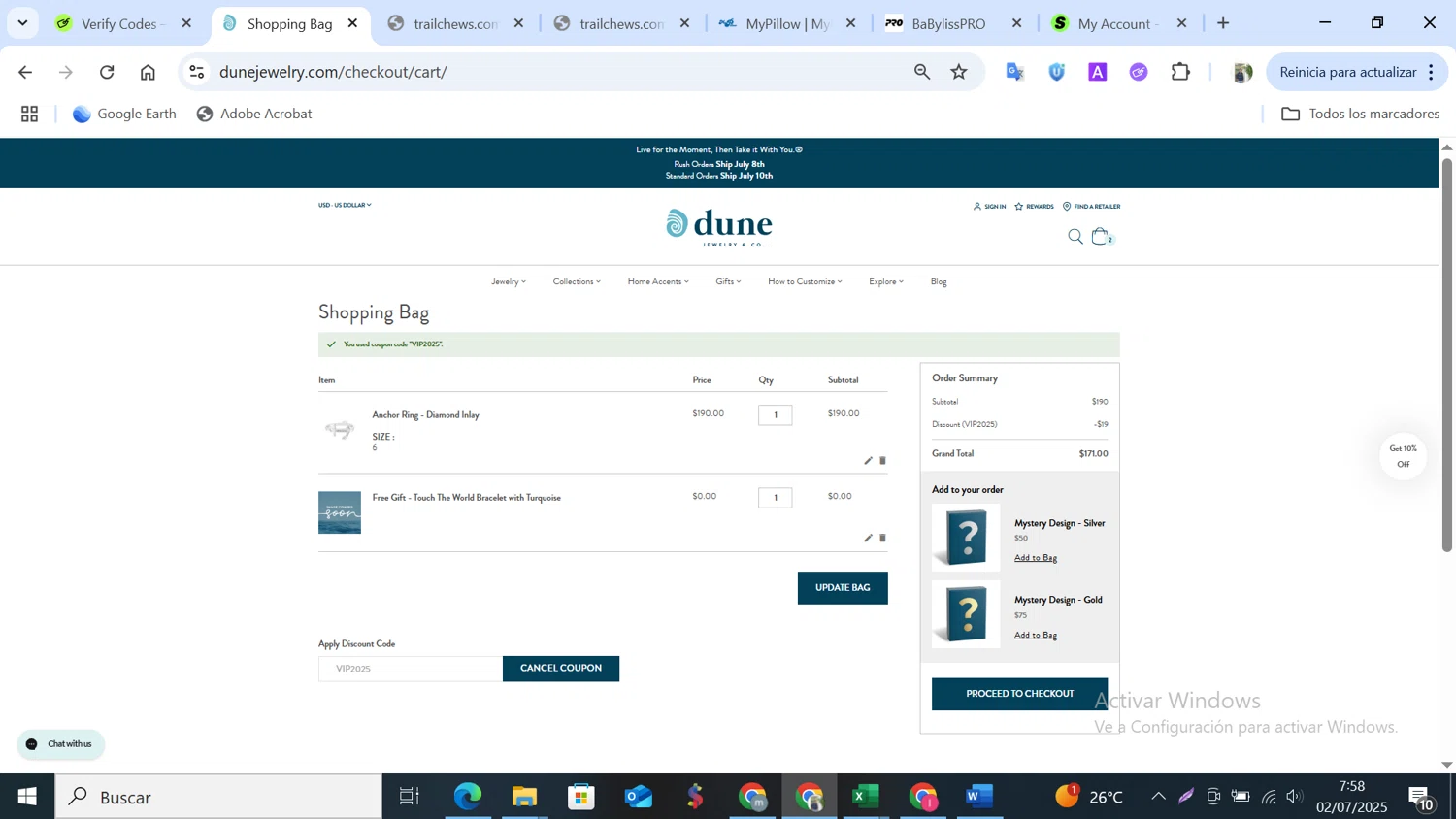
Task: Open the Rewards link
Action: click(1035, 207)
